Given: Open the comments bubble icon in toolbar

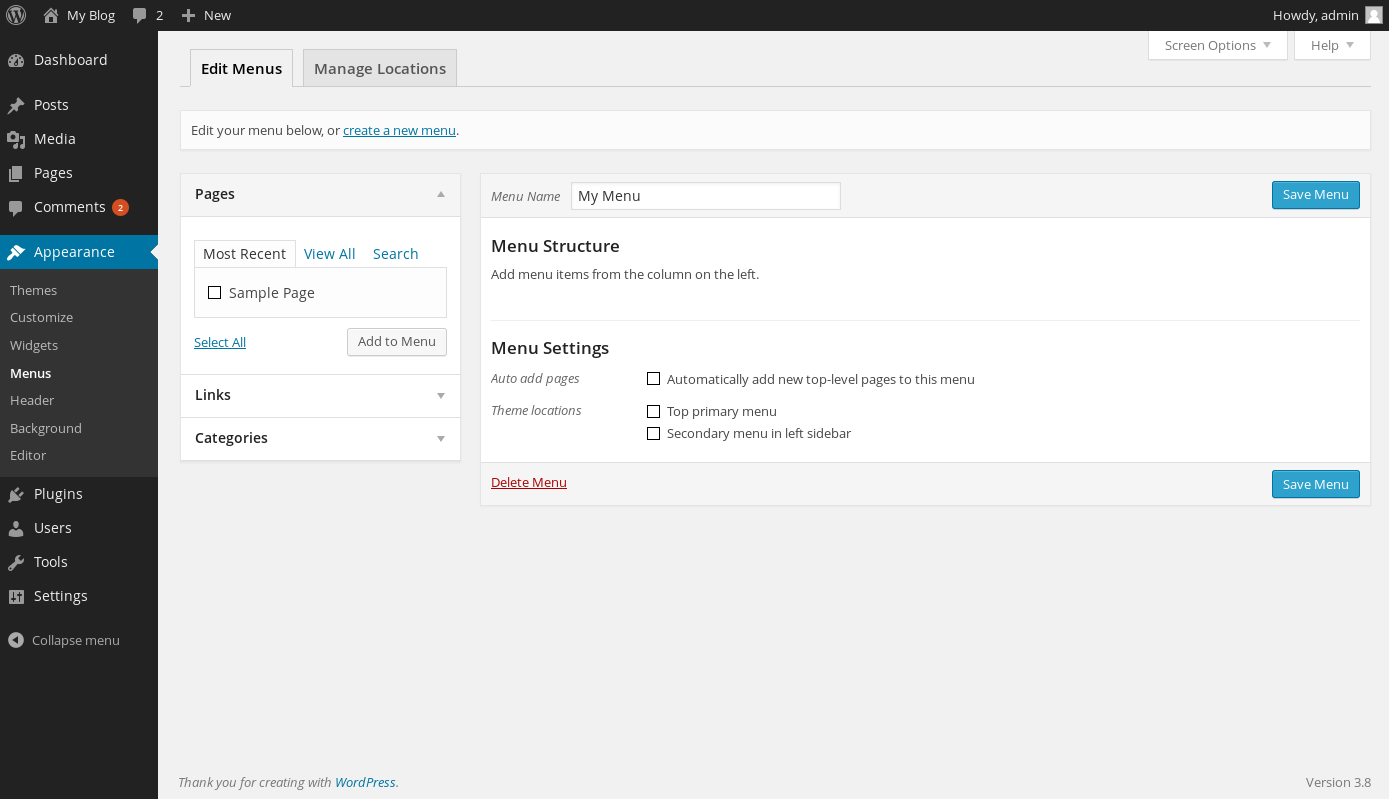Looking at the screenshot, I should (140, 16).
